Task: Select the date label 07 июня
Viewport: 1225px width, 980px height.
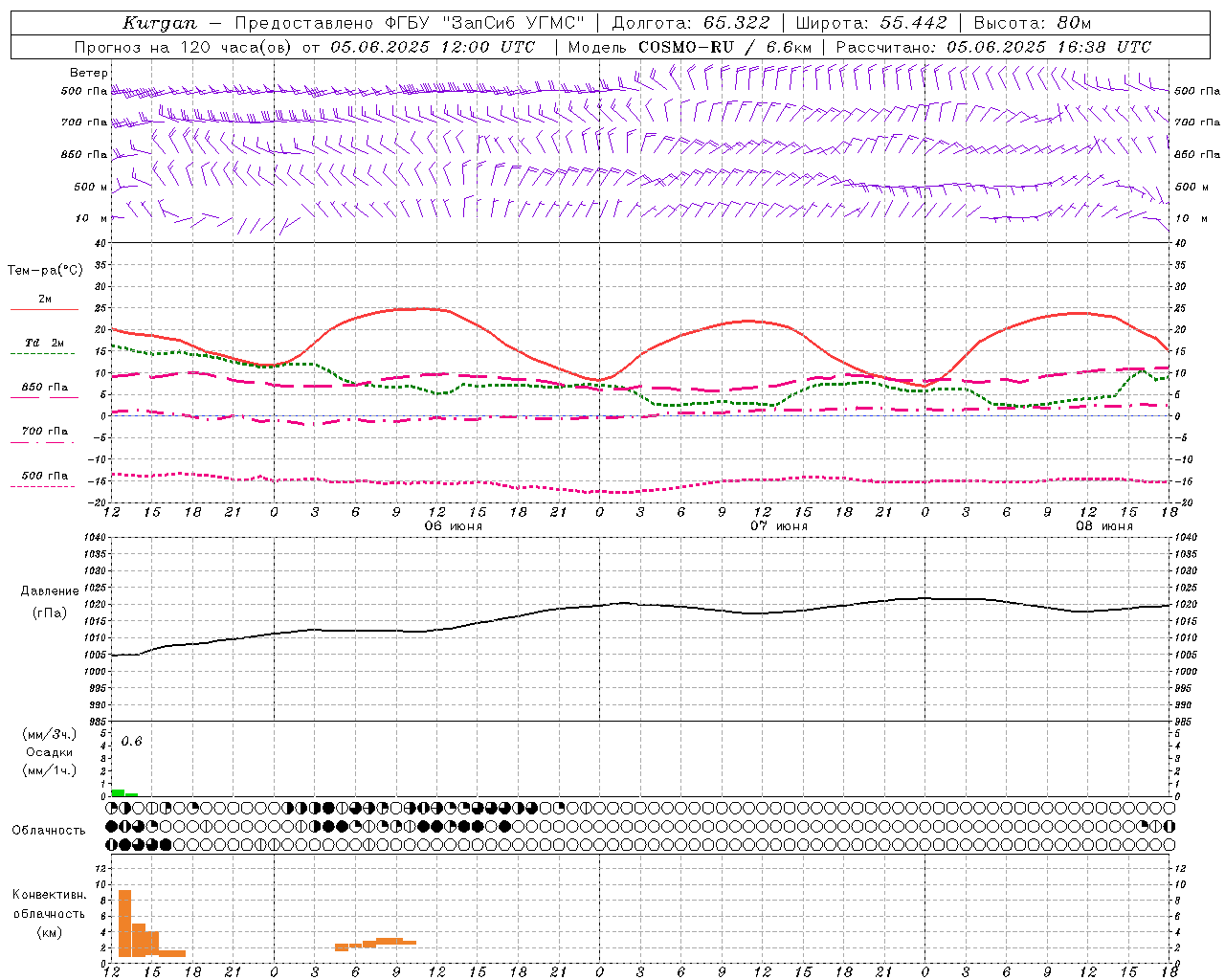Action: 778,526
